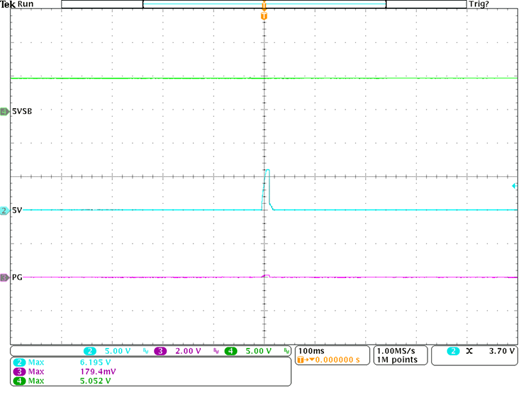The width and height of the screenshot is (519, 396).
Task: Click the 5VSB waveform label
Action: (22, 111)
